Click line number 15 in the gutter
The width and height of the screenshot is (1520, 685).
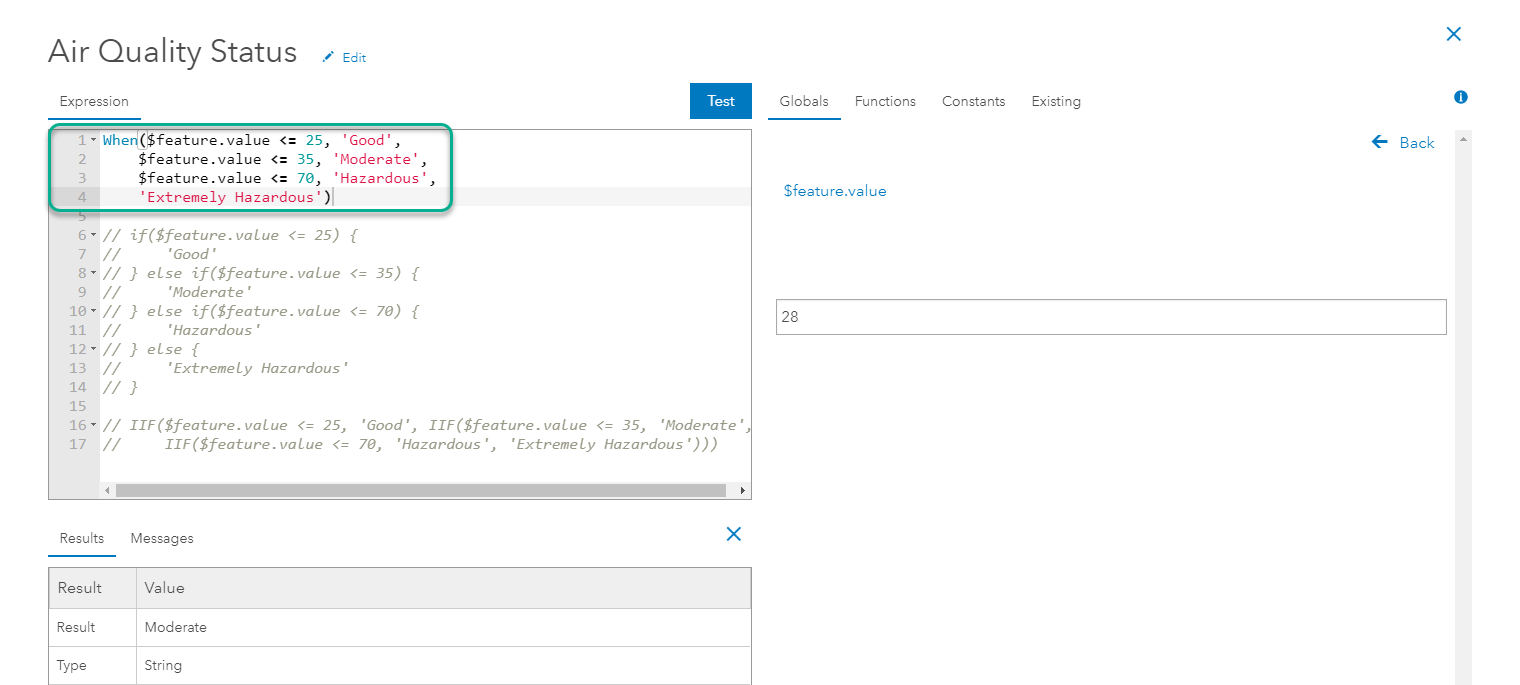[78, 406]
